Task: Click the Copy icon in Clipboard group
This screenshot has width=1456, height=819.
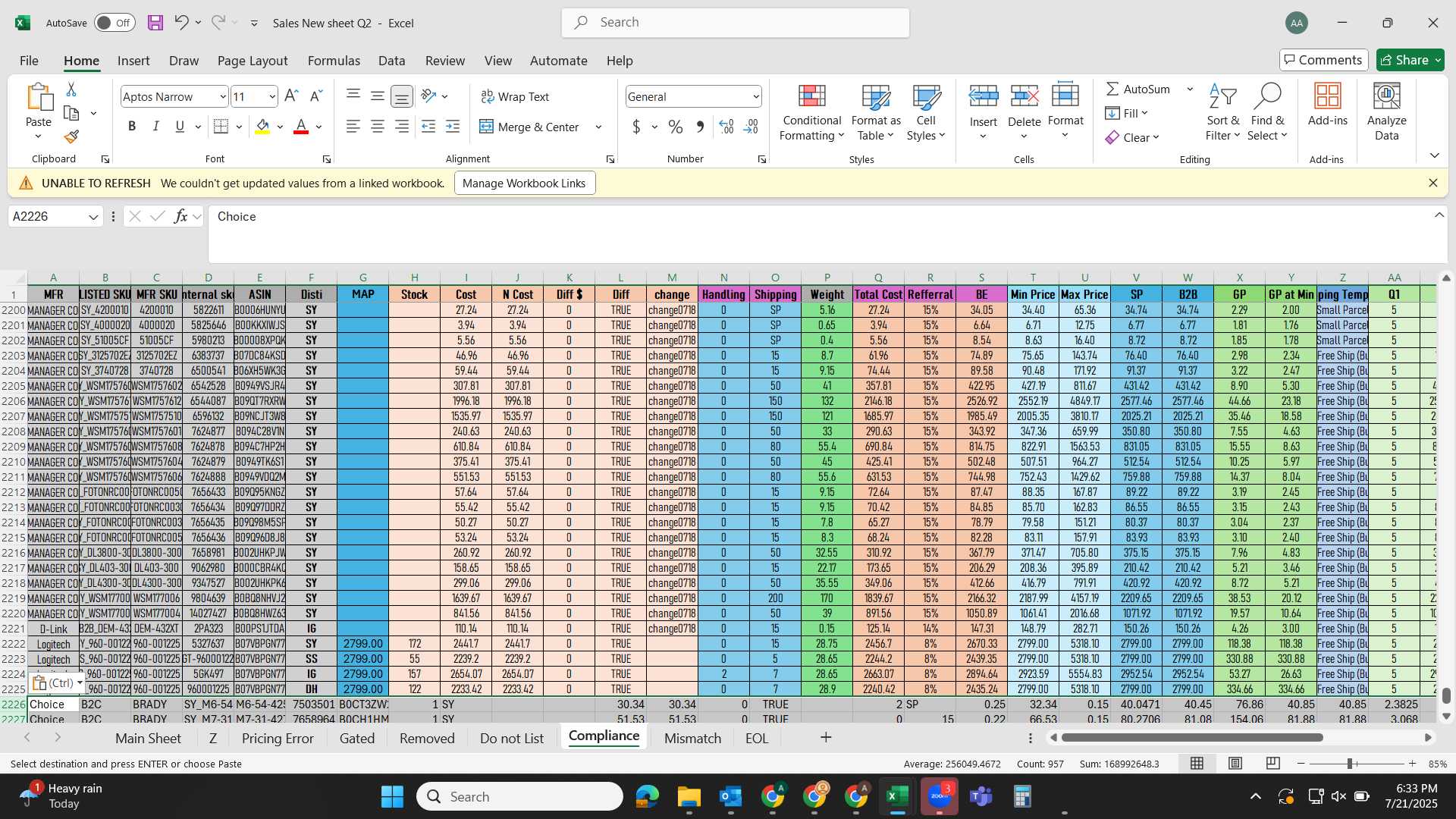Action: point(71,113)
